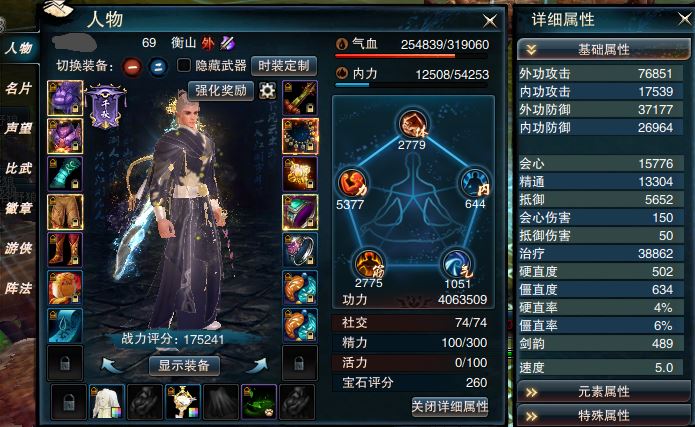Select the white outfit fashion slot
The width and height of the screenshot is (695, 427).
pos(106,402)
